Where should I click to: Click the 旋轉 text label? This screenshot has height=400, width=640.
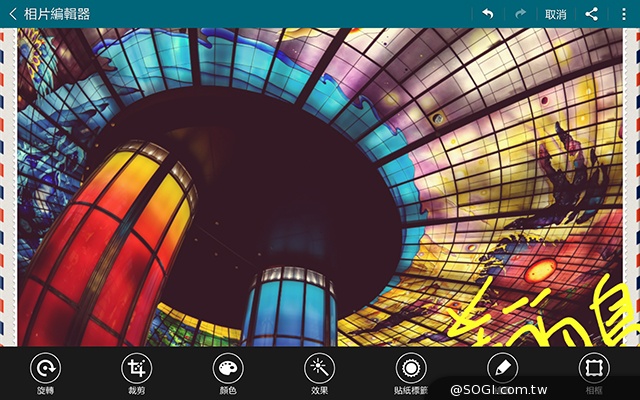click(44, 390)
